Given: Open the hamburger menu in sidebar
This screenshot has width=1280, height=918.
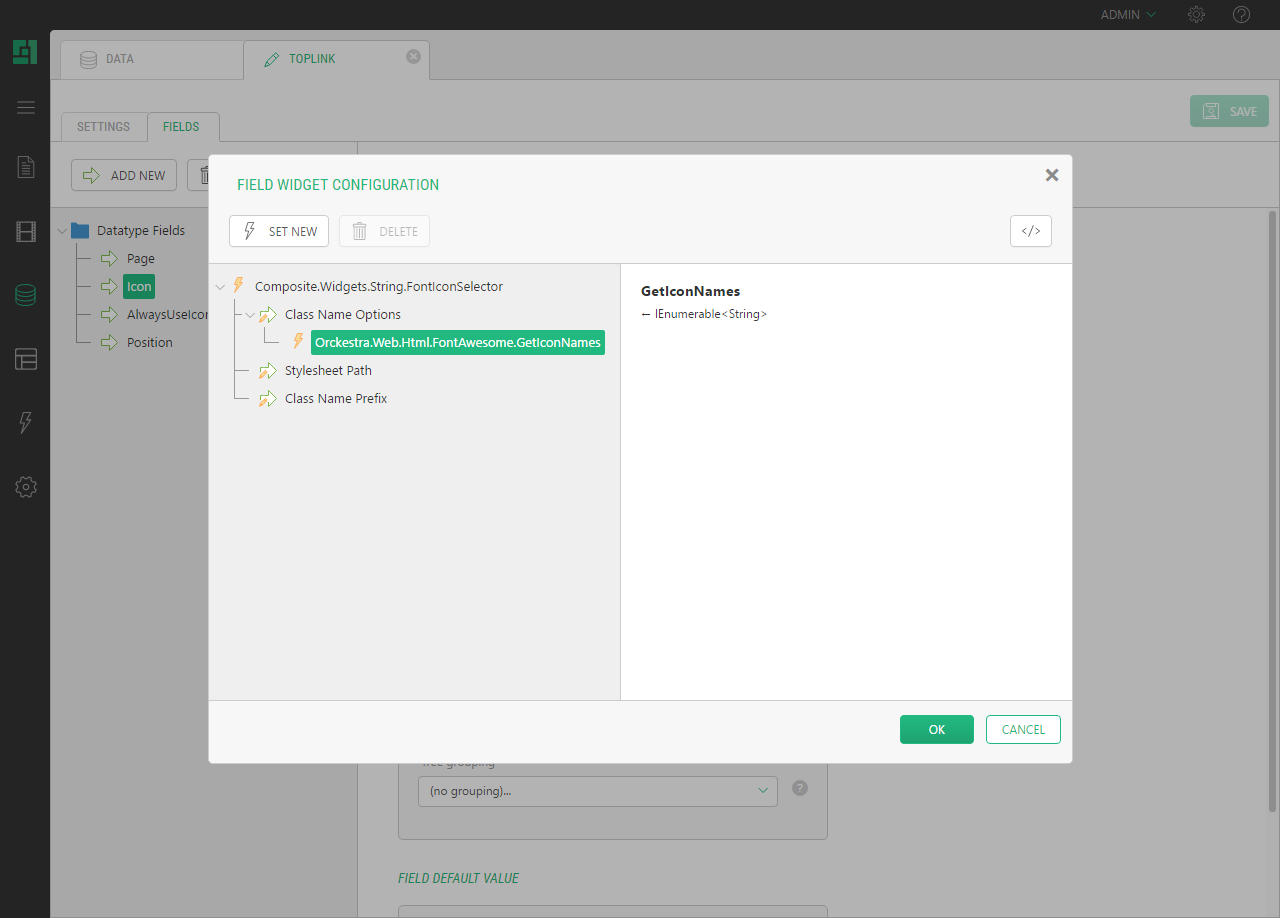Looking at the screenshot, I should tap(26, 108).
